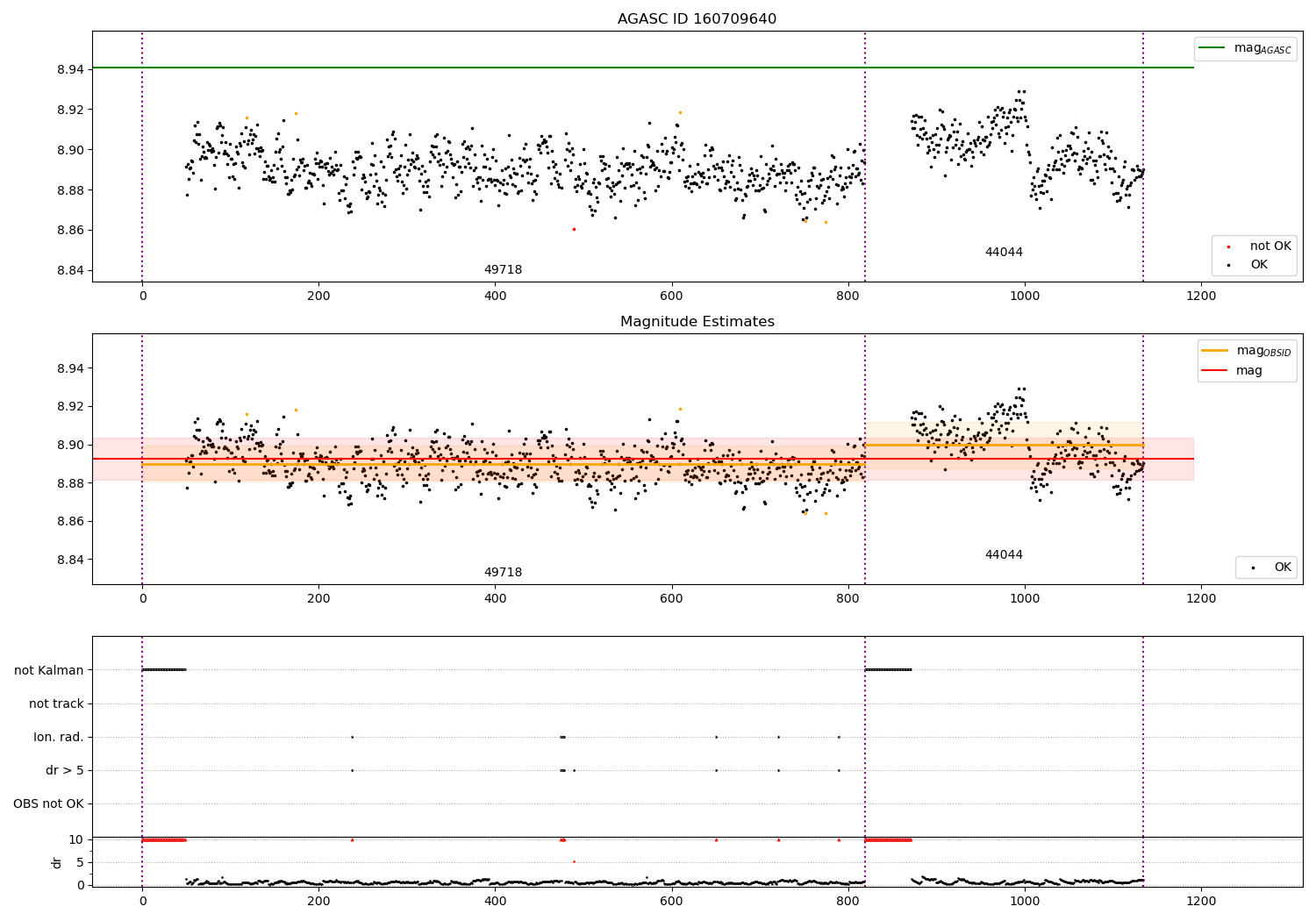The height and width of the screenshot is (921, 1316).
Task: Click the 200 x-tick label under the top plot
Action: coord(318,296)
